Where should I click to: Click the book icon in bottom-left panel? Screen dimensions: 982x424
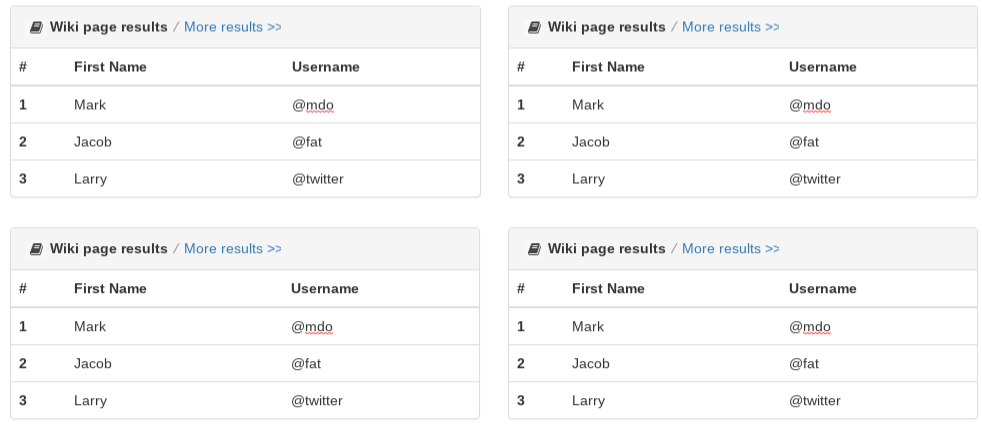coord(36,249)
